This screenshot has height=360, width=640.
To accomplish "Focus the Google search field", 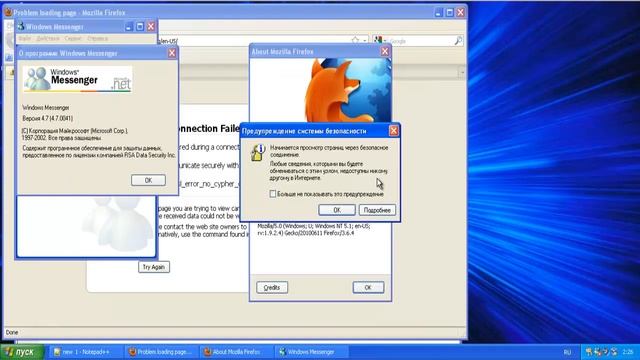I will [x=420, y=41].
